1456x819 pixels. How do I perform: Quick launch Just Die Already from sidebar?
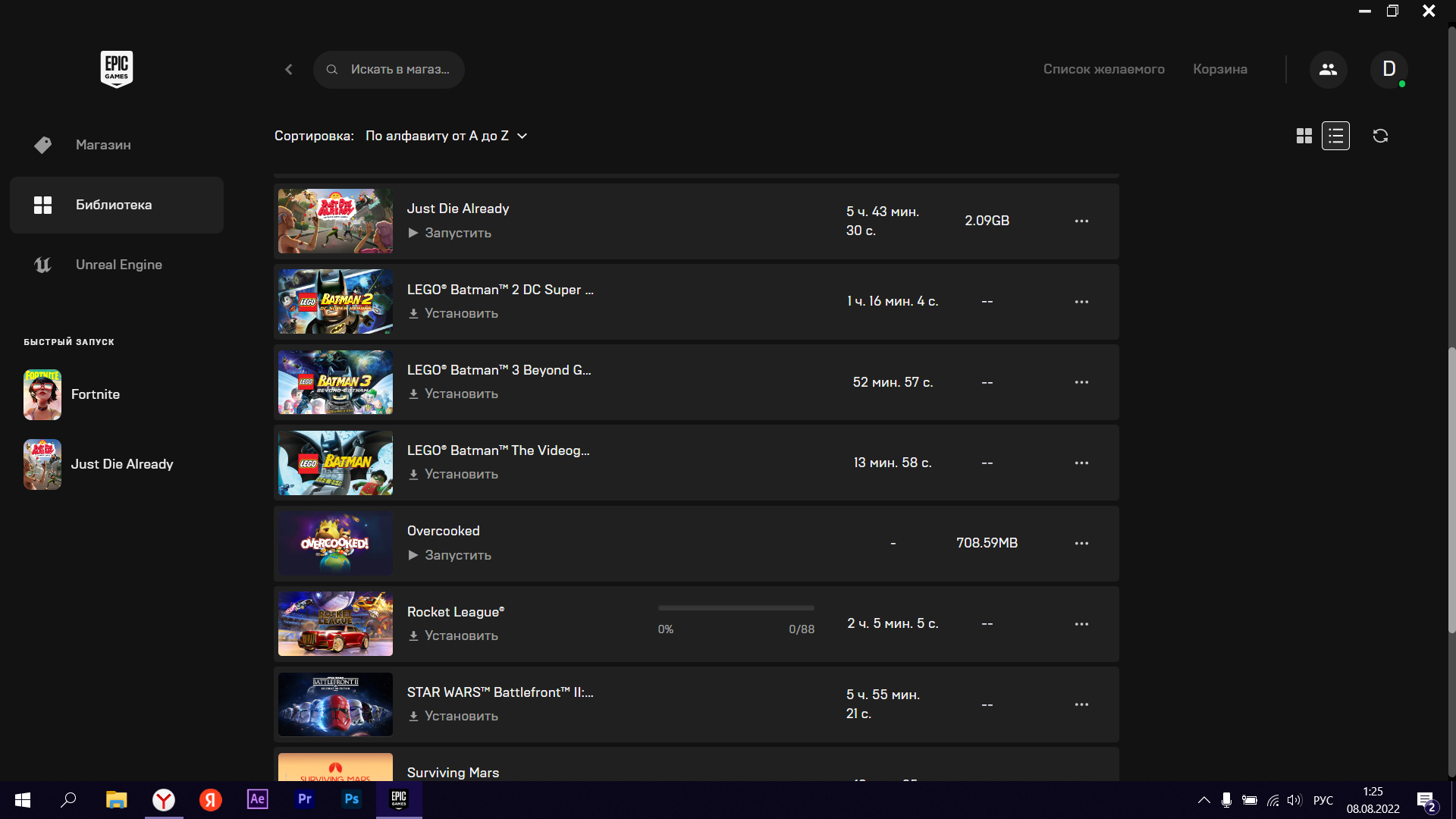click(99, 464)
